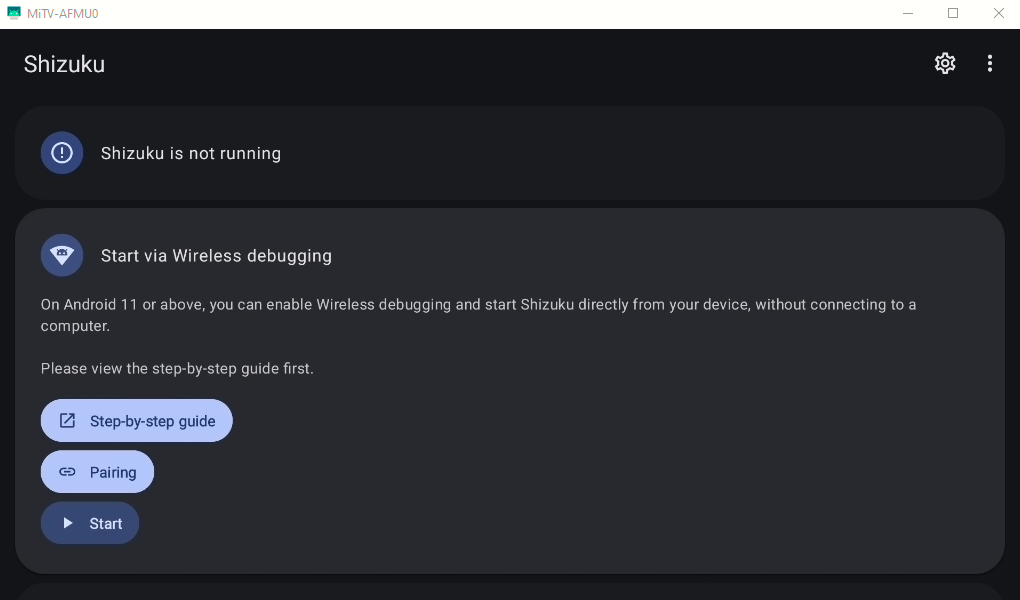The height and width of the screenshot is (600, 1020).
Task: Open Shizuku settings gear icon
Action: (x=945, y=63)
